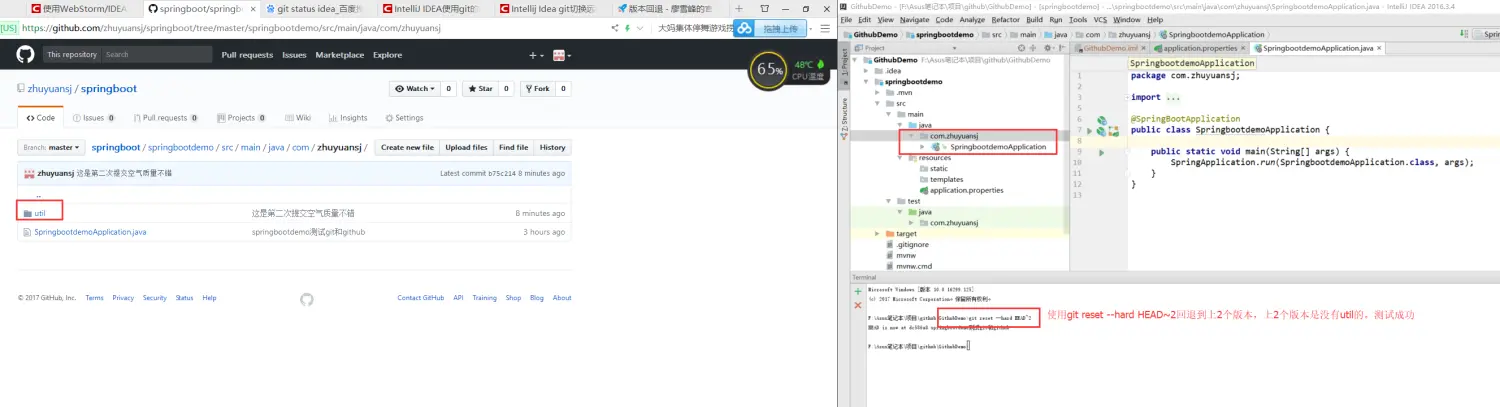The width and height of the screenshot is (1500, 407).
Task: Click the Find file button
Action: click(513, 147)
